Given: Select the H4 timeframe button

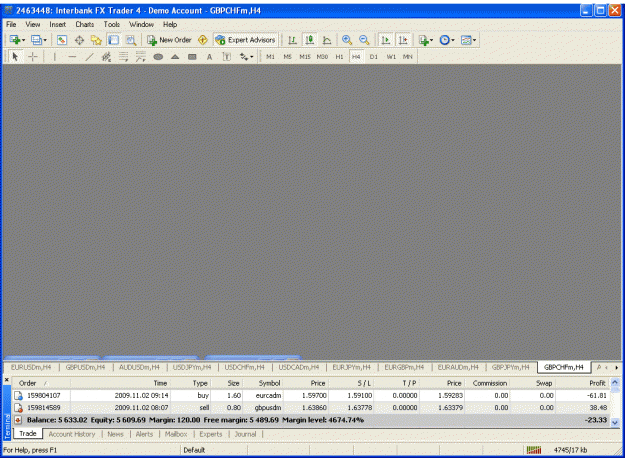Looking at the screenshot, I should pyautogui.click(x=356, y=57).
